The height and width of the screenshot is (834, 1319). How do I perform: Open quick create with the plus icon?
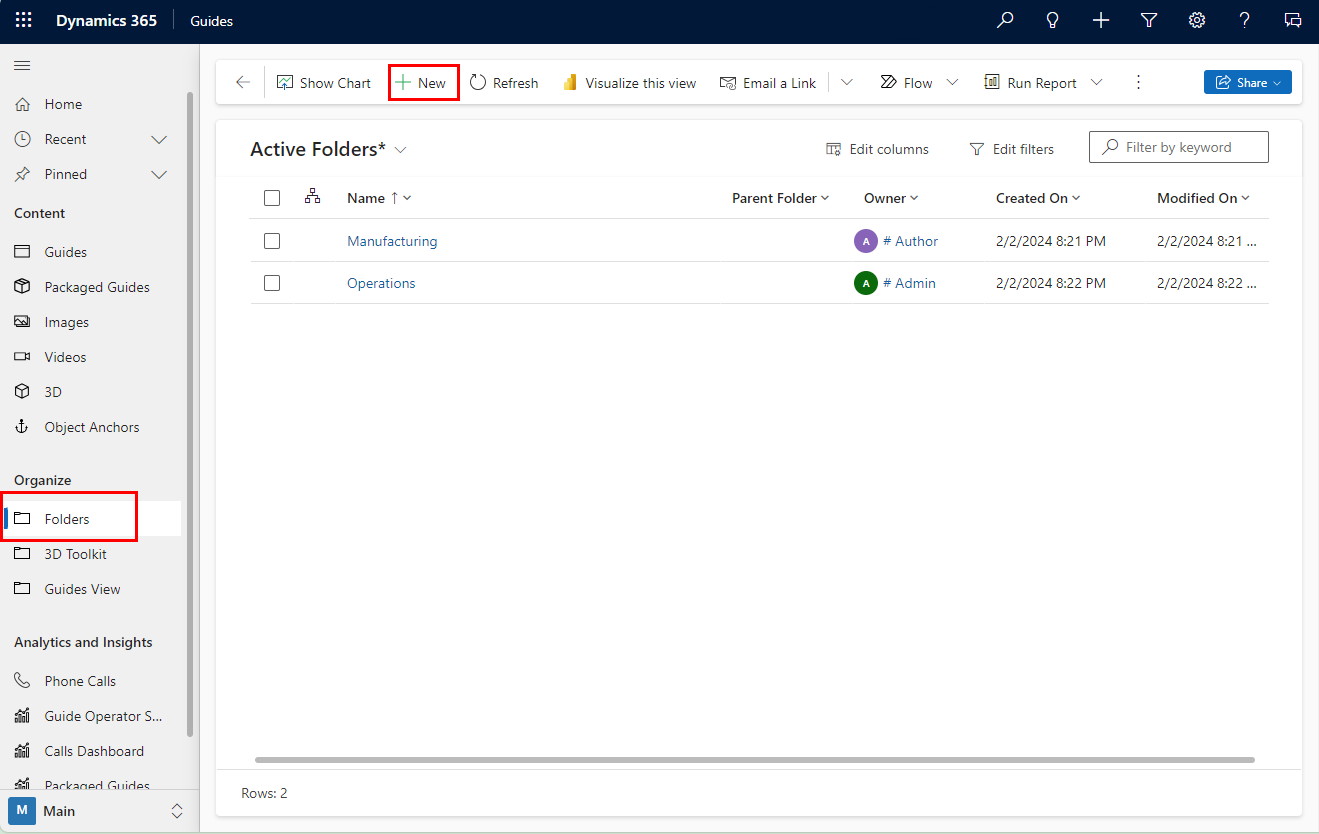[1101, 20]
